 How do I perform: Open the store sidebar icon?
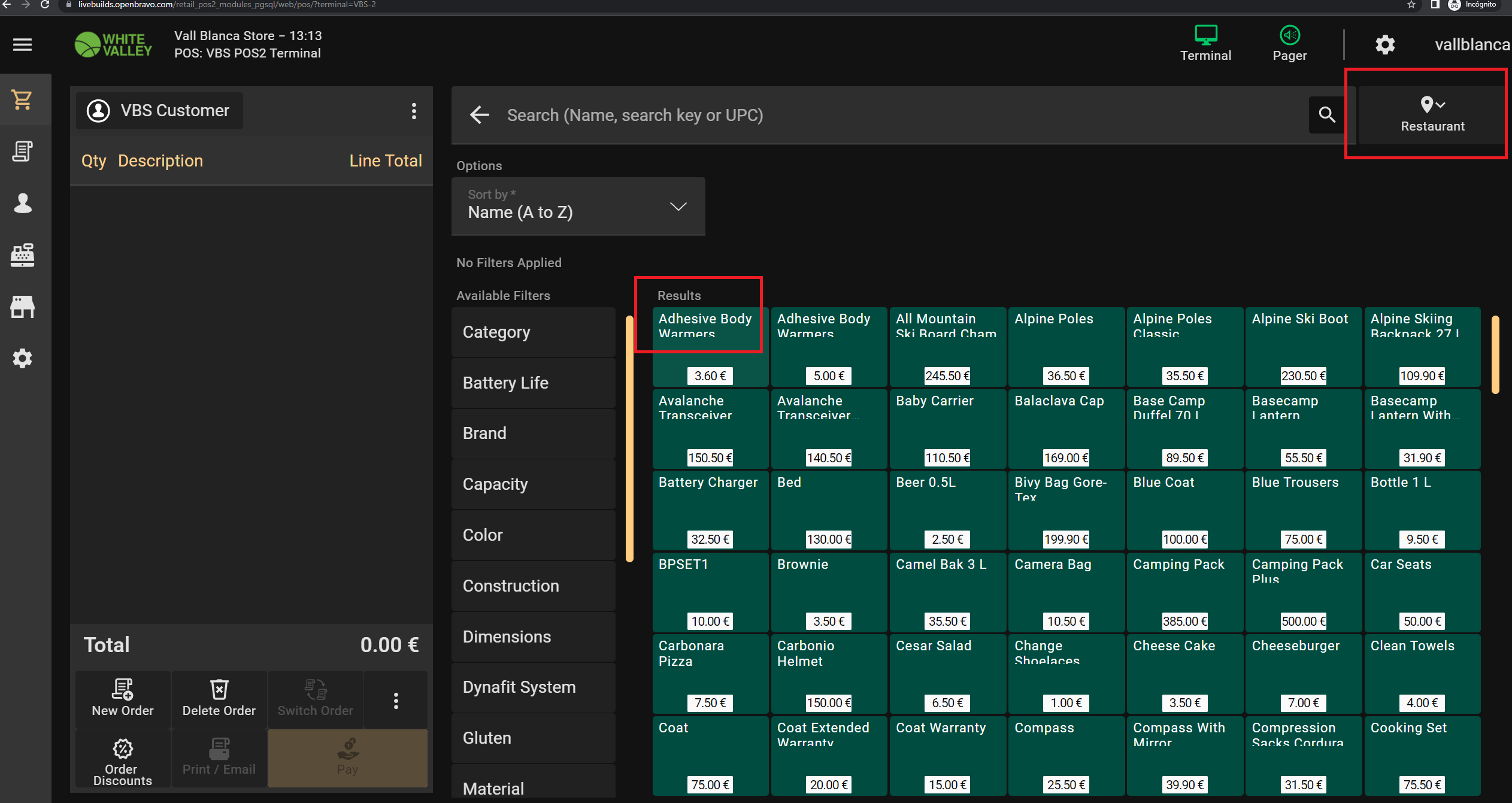23,307
